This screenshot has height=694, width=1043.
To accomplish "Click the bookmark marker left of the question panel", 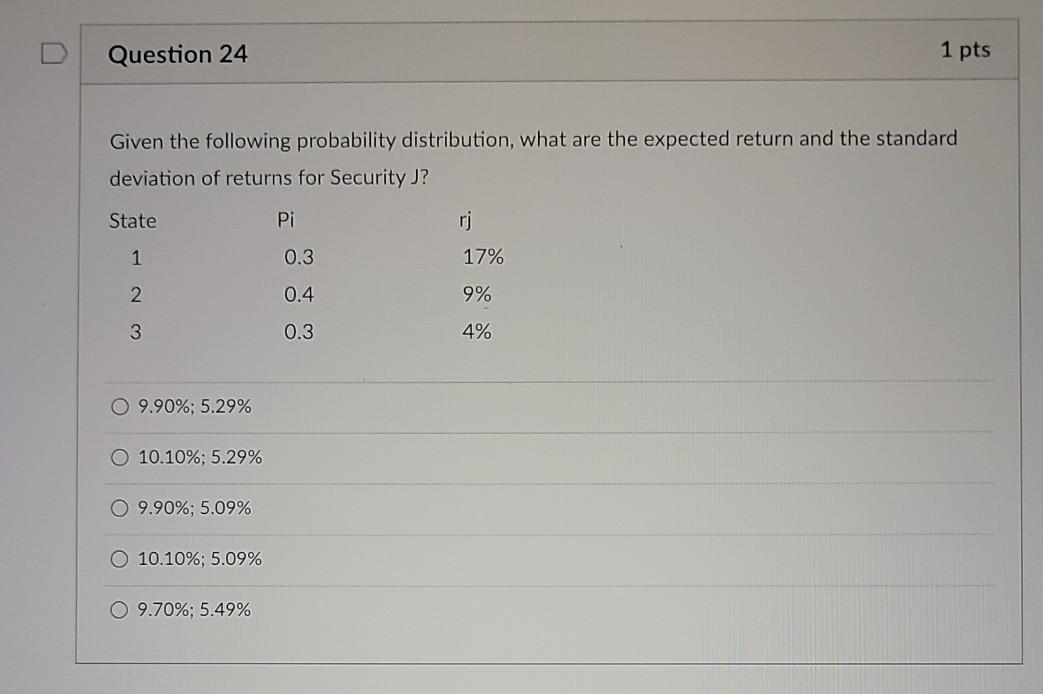I will tap(55, 55).
